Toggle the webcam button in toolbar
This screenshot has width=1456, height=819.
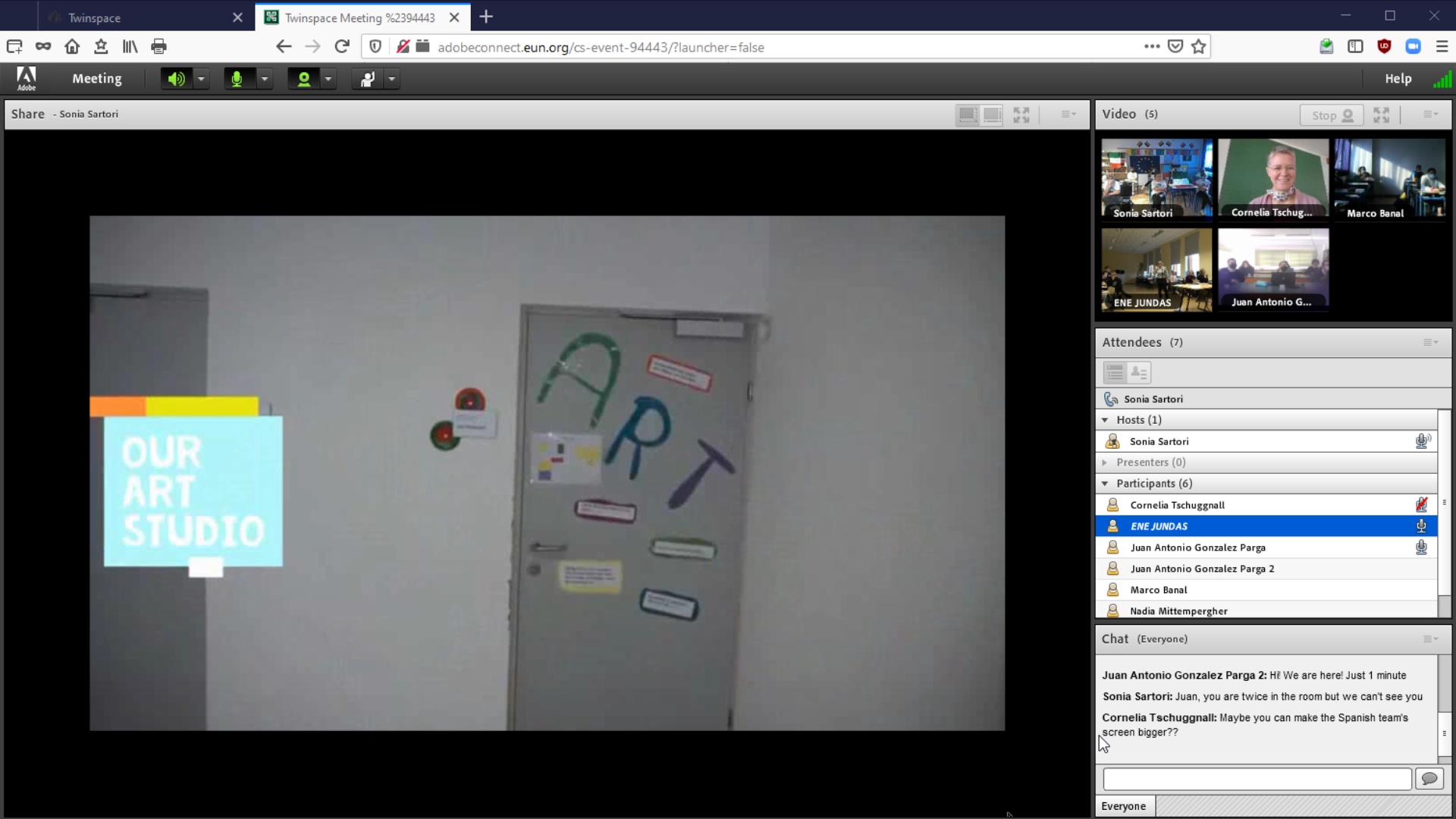(303, 79)
